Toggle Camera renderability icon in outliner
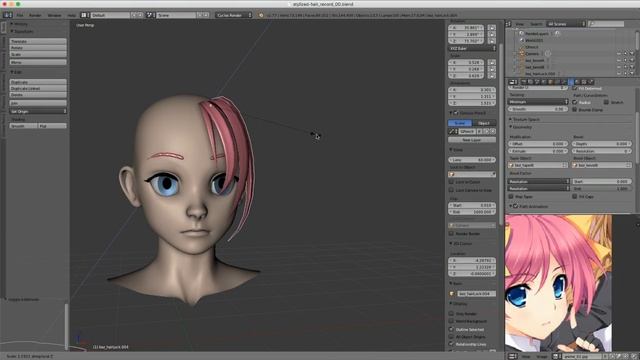The image size is (640, 360). click(x=632, y=53)
